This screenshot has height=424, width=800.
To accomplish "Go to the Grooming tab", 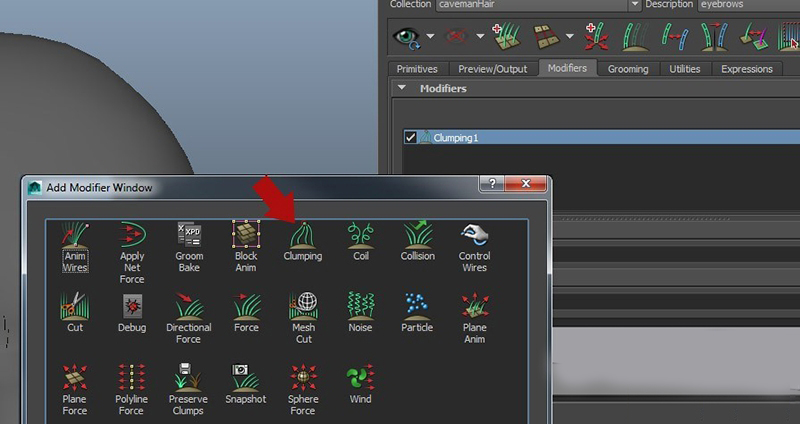I will coord(628,69).
